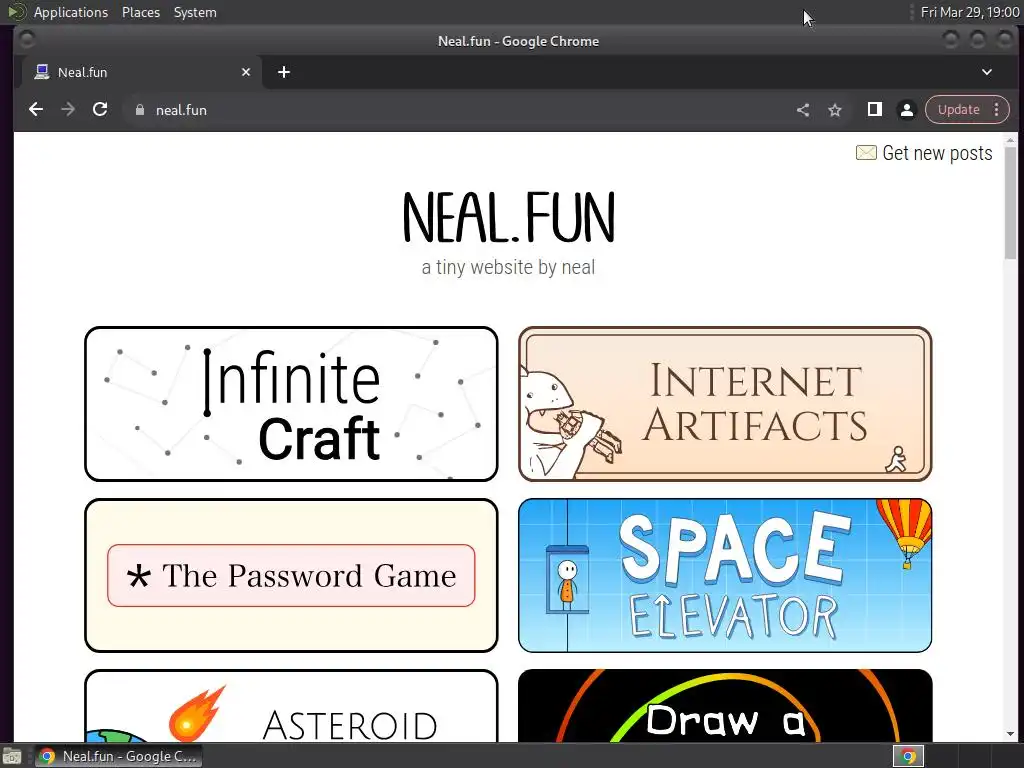Click the clock showing Fri Mar 29

click(970, 12)
